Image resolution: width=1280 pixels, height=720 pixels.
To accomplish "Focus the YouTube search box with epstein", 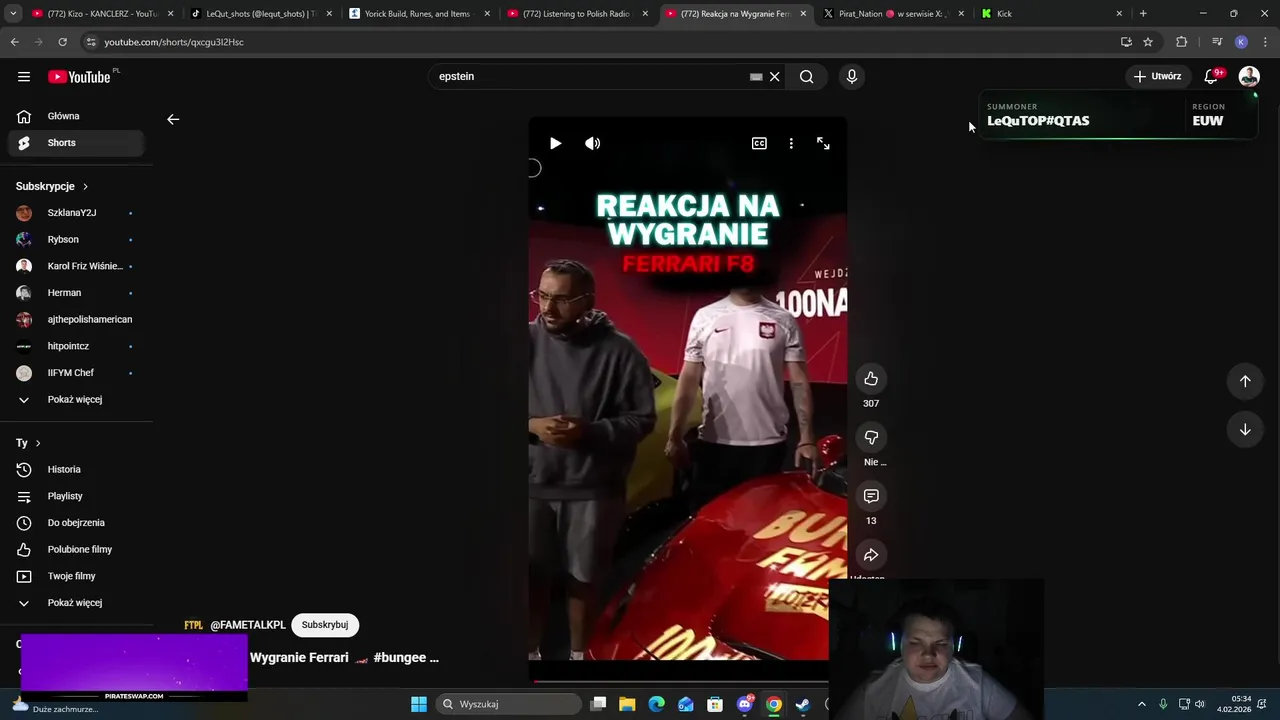I will point(590,77).
